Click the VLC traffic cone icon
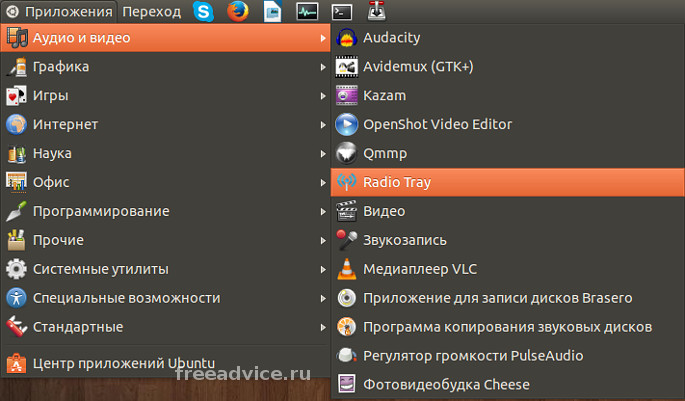 pyautogui.click(x=346, y=269)
